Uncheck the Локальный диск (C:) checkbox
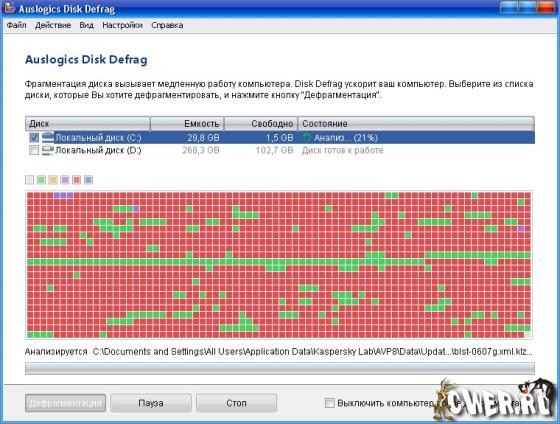The height and width of the screenshot is (424, 560). [x=34, y=138]
